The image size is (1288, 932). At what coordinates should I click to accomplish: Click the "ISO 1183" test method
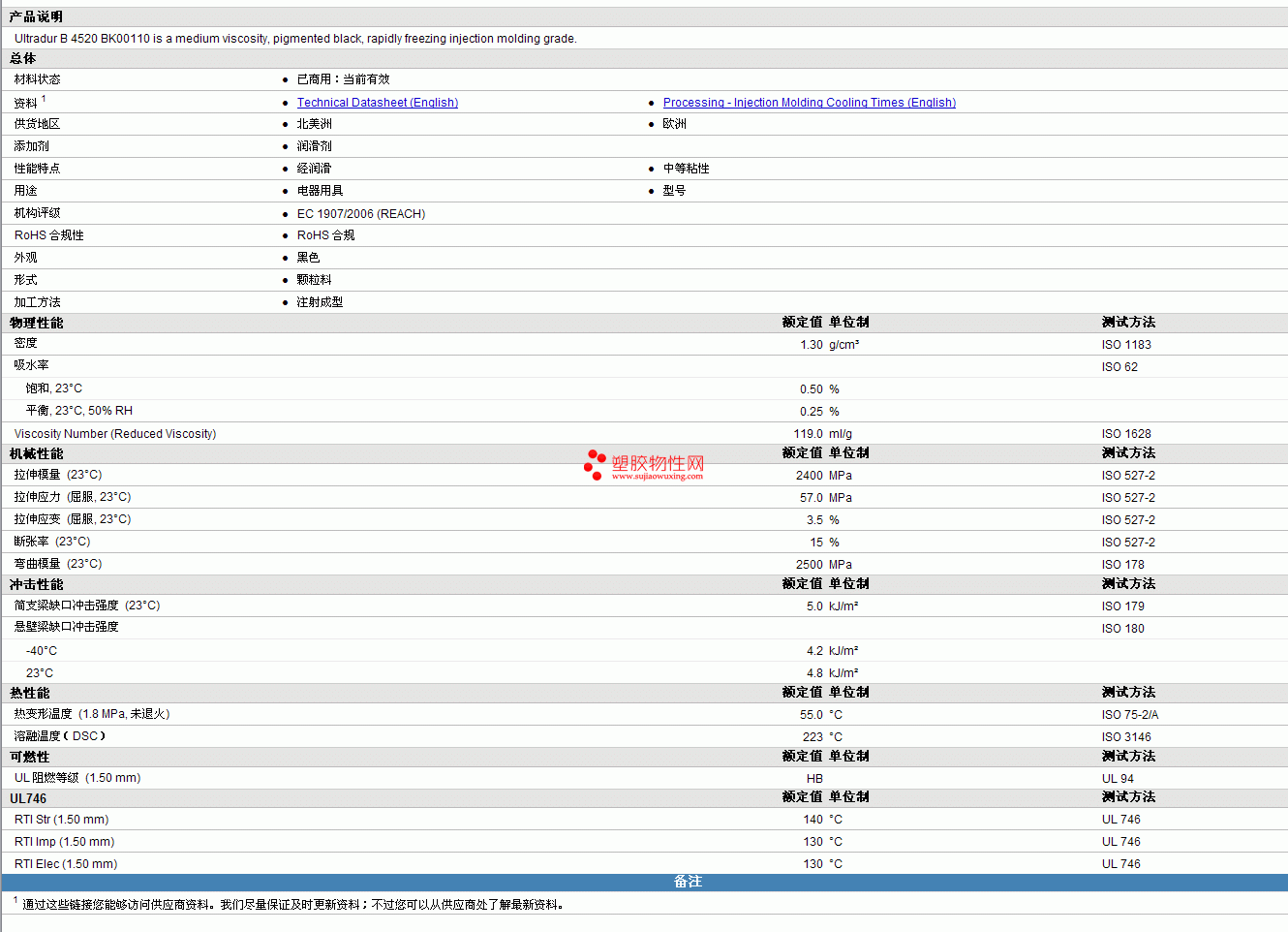click(x=1126, y=345)
